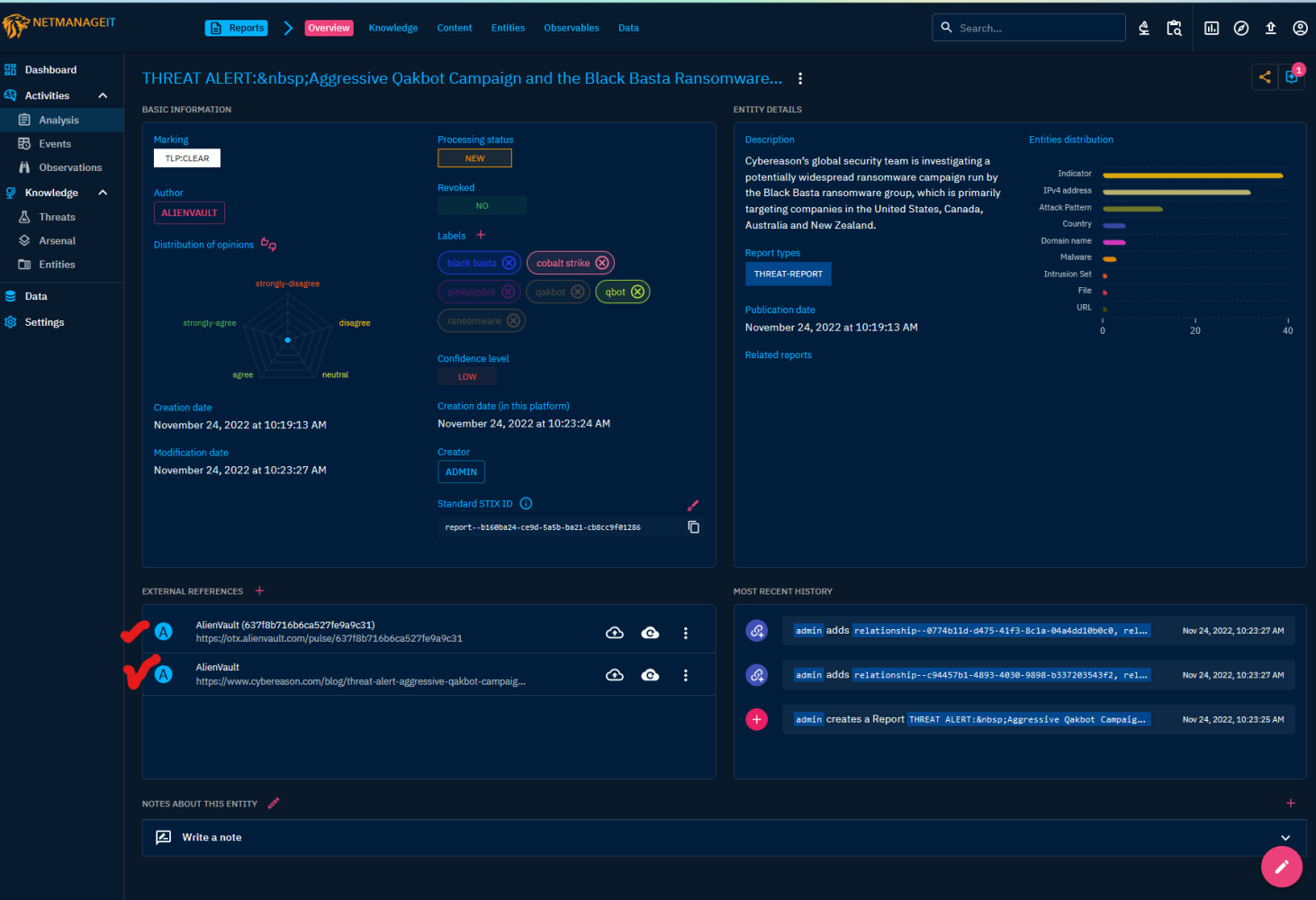
Task: Add a new external reference
Action: click(259, 591)
